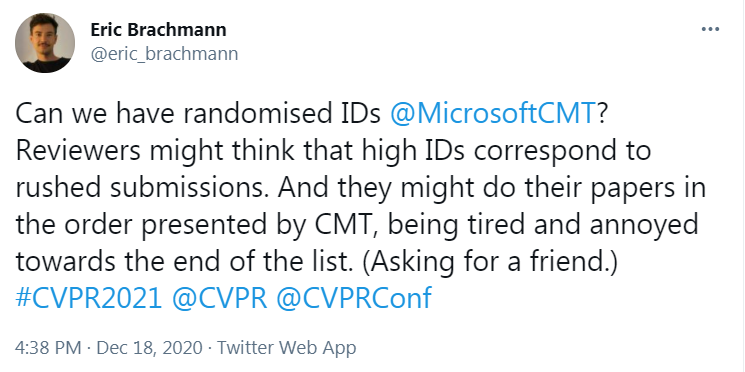Click the 4:38 PM timestamp

coord(48,348)
